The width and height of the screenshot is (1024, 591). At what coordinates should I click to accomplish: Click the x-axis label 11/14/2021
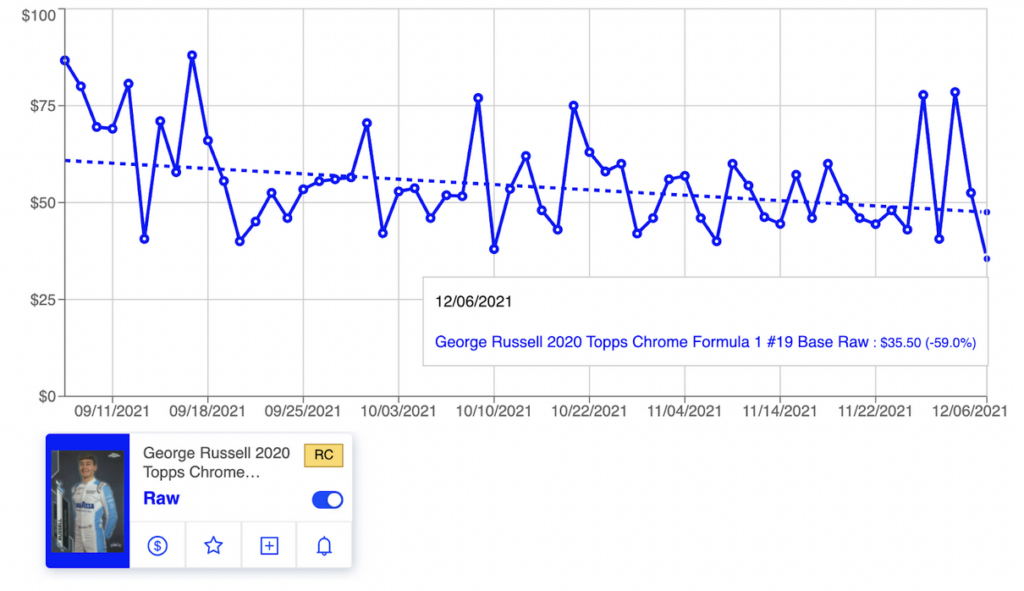tap(780, 411)
